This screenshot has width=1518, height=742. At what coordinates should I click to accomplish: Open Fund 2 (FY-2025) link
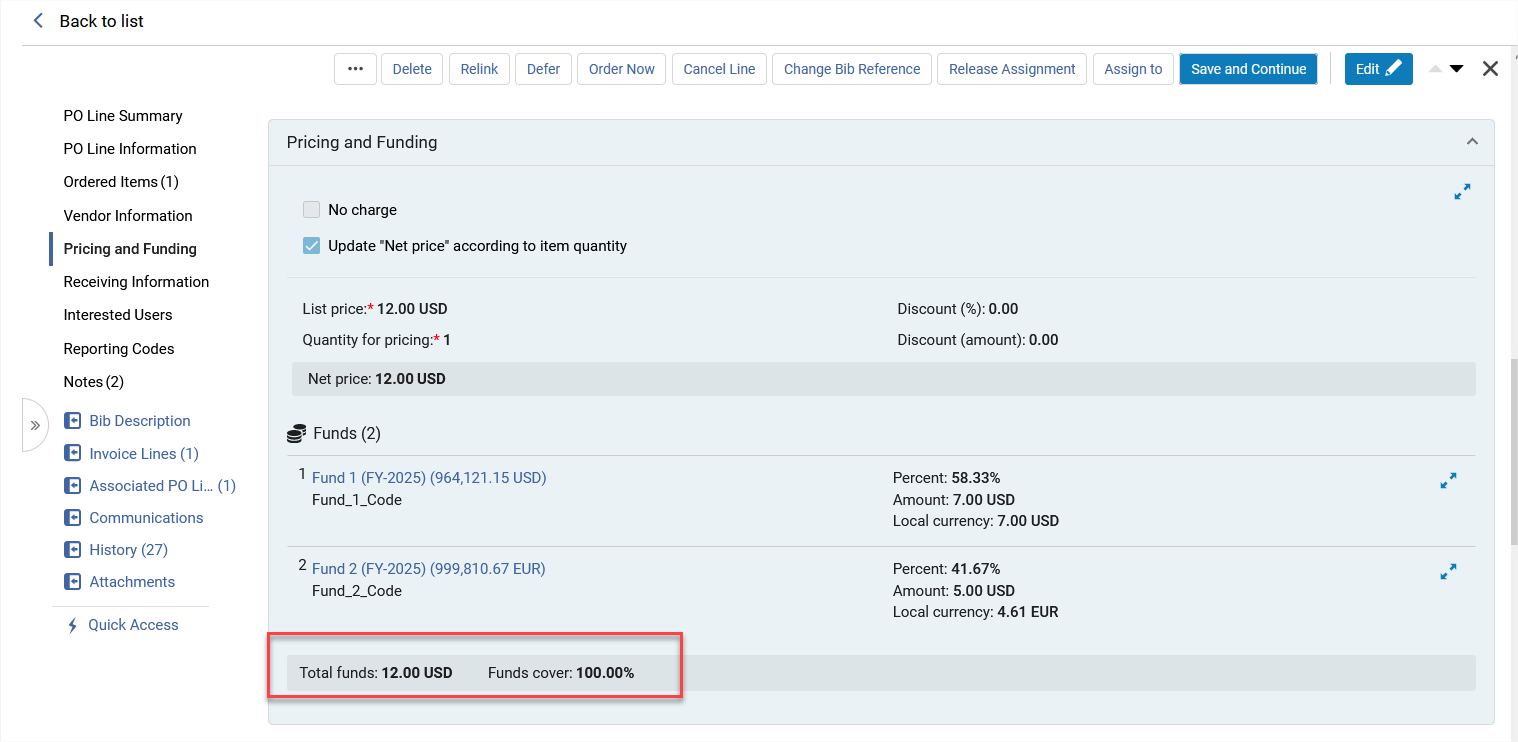click(429, 569)
